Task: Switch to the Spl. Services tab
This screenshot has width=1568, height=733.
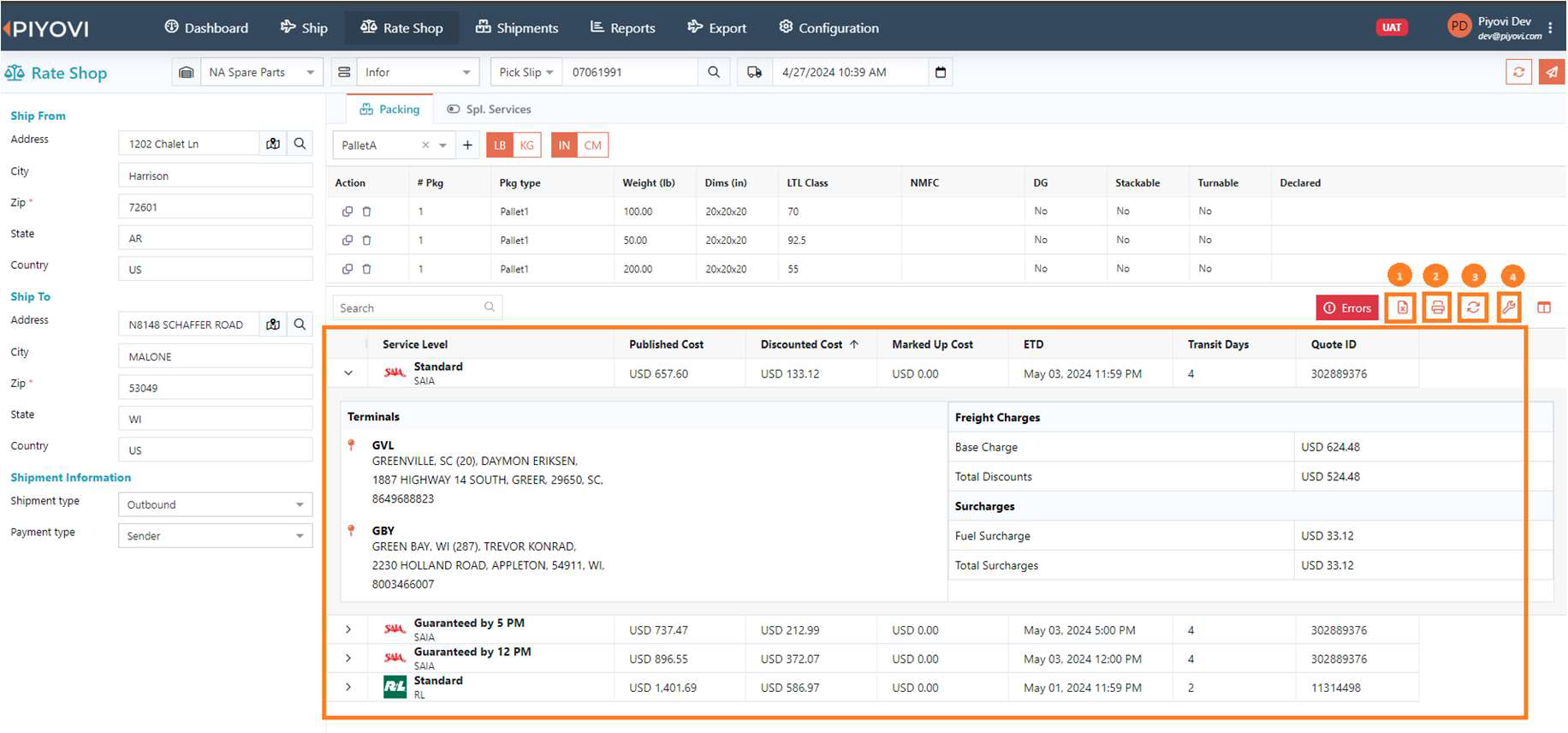Action: coord(489,110)
